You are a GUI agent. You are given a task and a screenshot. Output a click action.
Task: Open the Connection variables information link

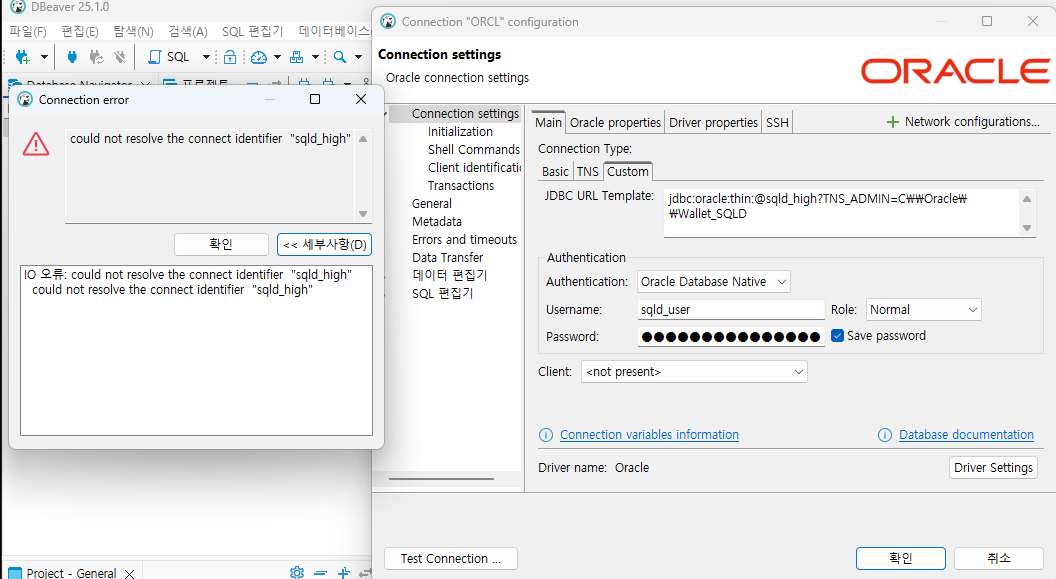tap(649, 435)
